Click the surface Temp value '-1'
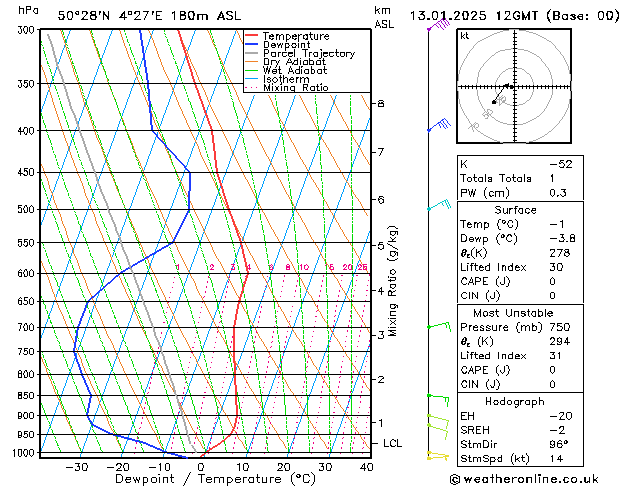The height and width of the screenshot is (486, 629). click(557, 224)
